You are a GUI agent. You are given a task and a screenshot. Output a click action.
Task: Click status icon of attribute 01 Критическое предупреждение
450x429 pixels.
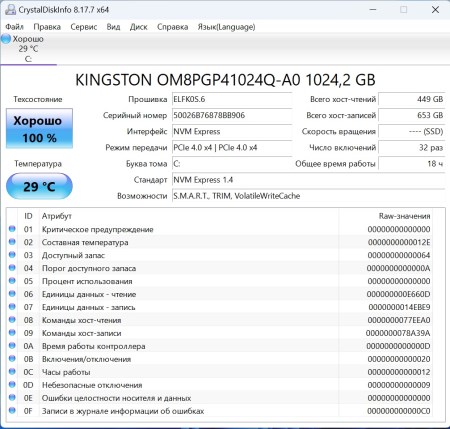[12, 229]
